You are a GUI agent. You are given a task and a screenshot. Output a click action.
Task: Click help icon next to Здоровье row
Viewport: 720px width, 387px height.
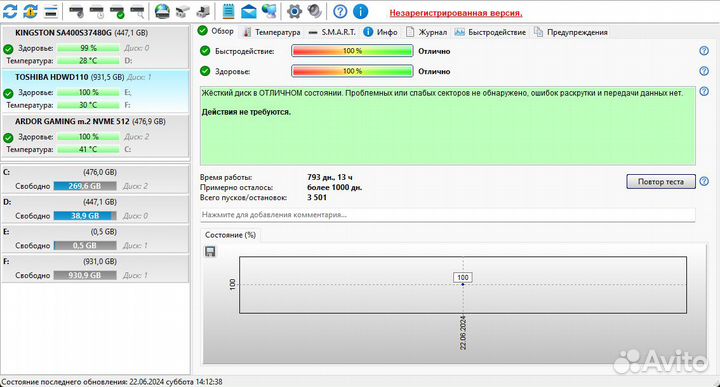coord(704,71)
